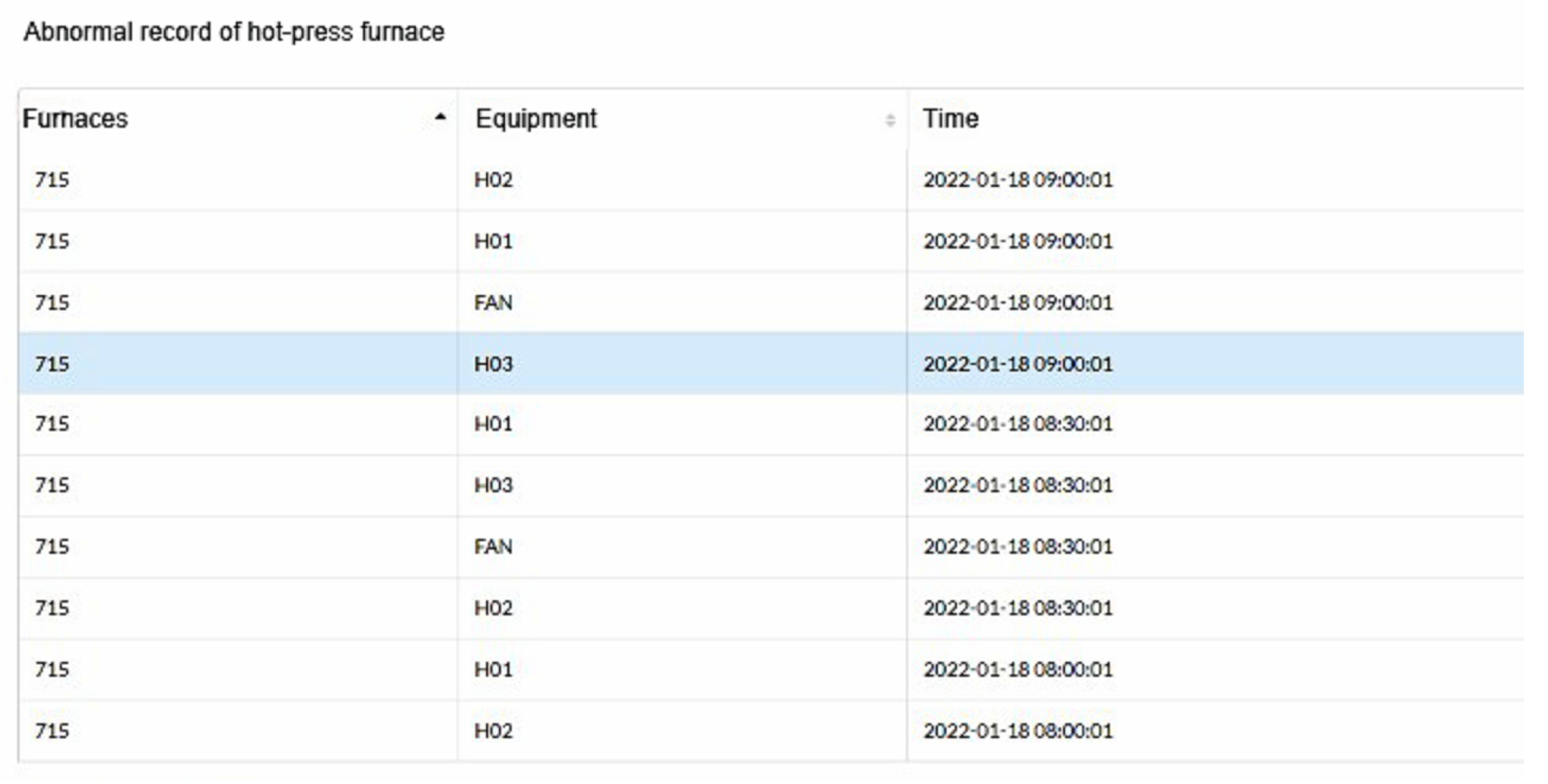The width and height of the screenshot is (1548, 784).
Task: Select the H01 equipment cell logged at 08:00:01
Action: [x=493, y=670]
